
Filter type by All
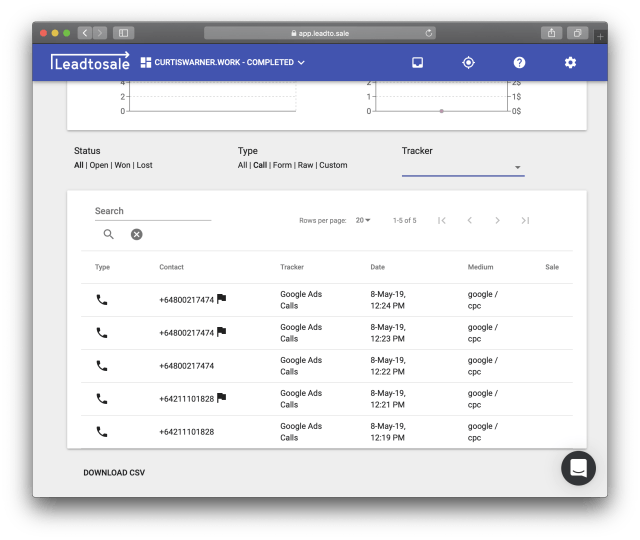pos(242,165)
